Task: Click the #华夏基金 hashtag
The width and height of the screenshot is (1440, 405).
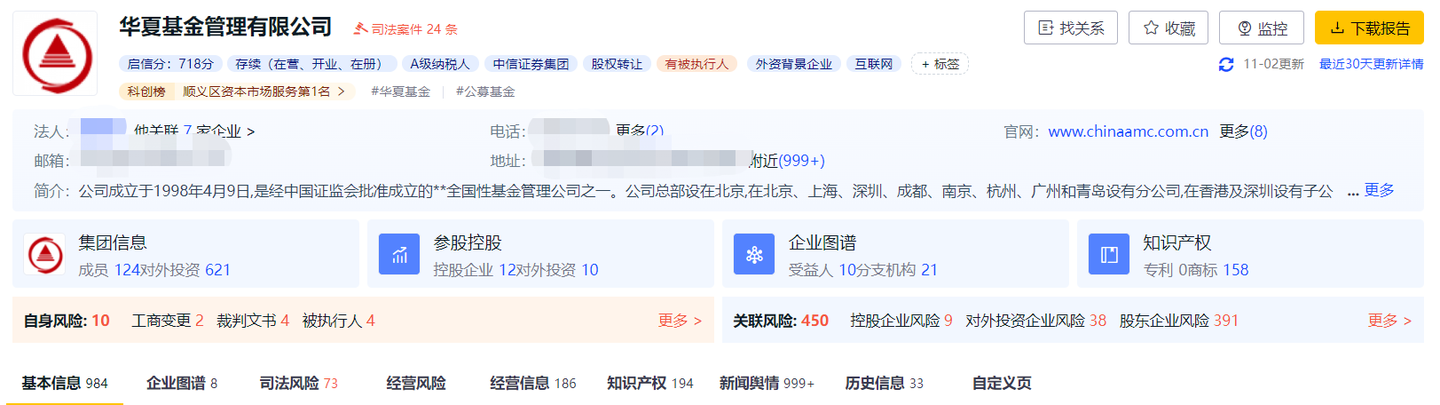Action: pyautogui.click(x=400, y=91)
